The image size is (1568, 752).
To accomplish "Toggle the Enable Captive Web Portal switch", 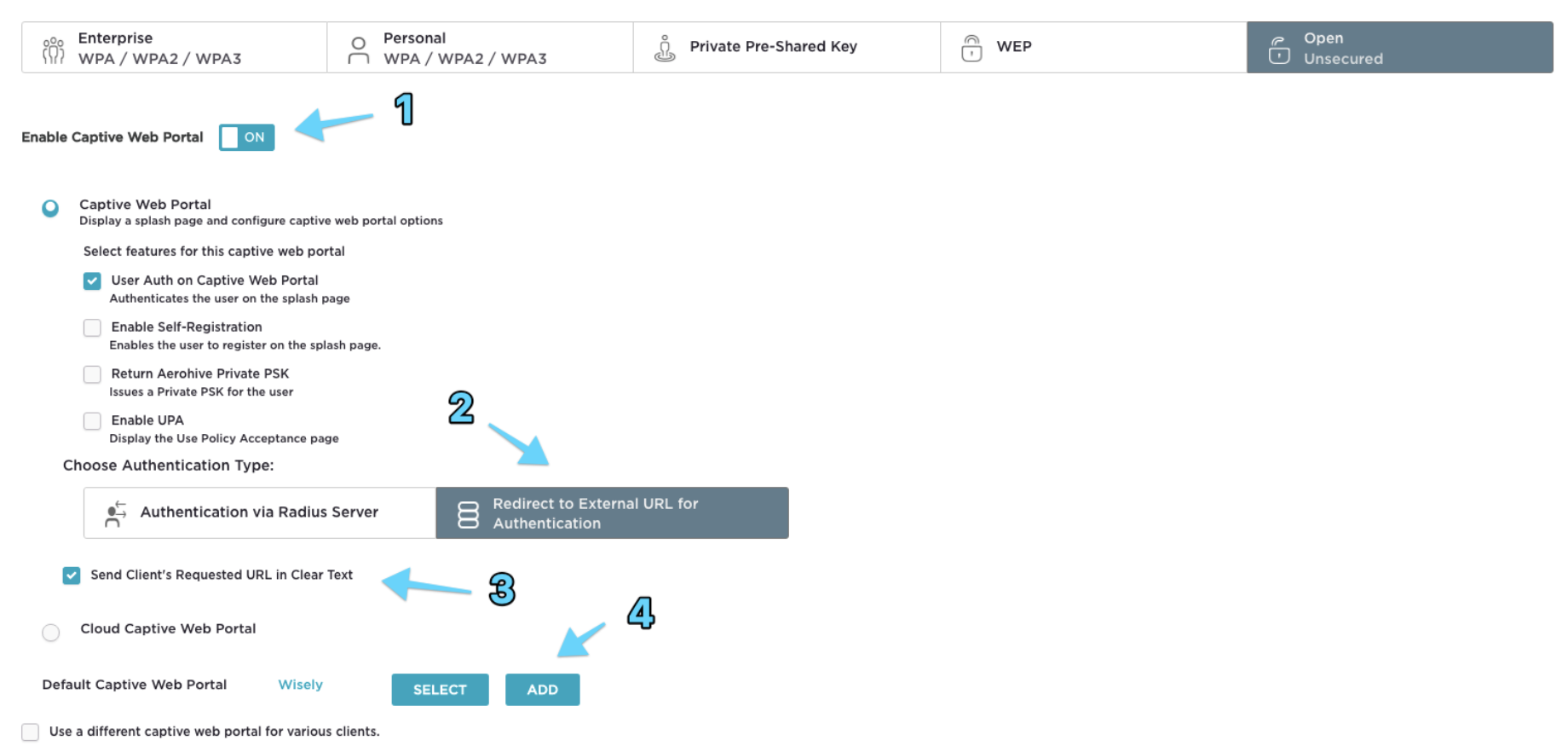I will tap(246, 137).
